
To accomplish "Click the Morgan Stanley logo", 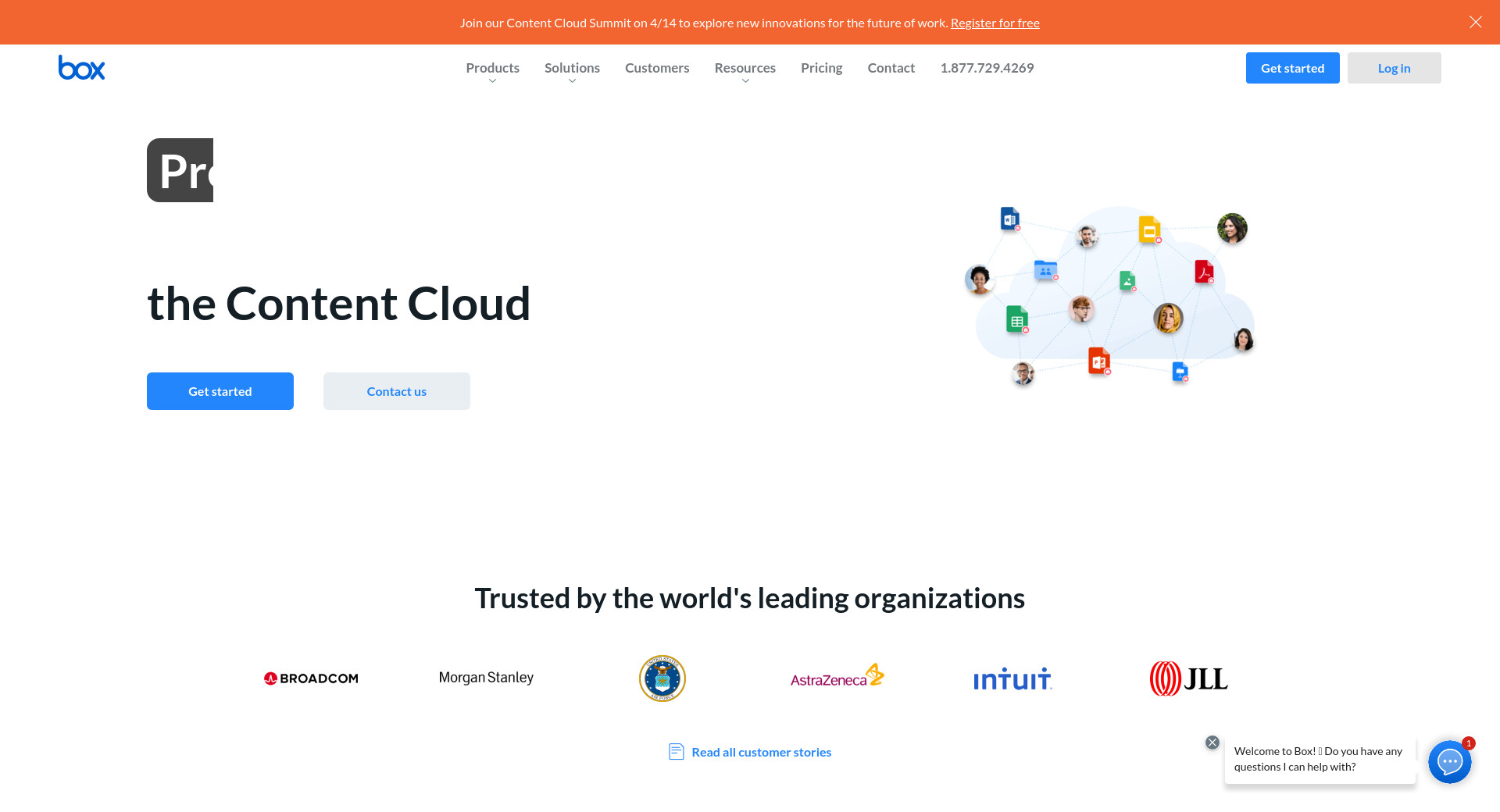I will pos(486,678).
